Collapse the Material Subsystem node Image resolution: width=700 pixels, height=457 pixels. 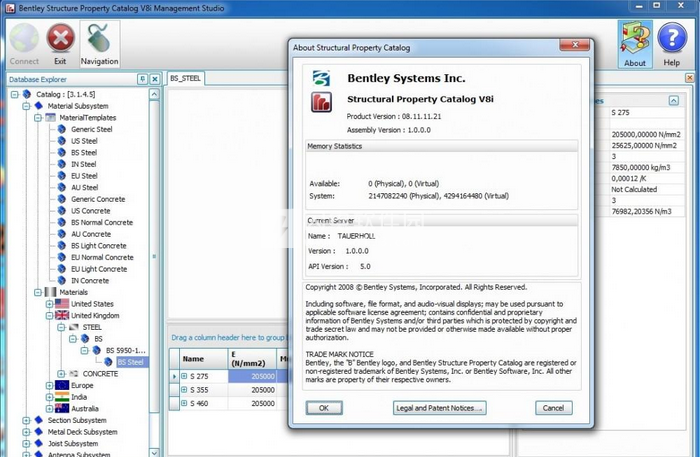coord(26,106)
